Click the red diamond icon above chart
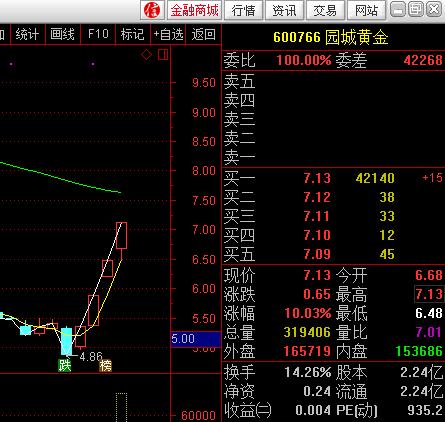Screen dimensions: 445x422 (x=146, y=55)
